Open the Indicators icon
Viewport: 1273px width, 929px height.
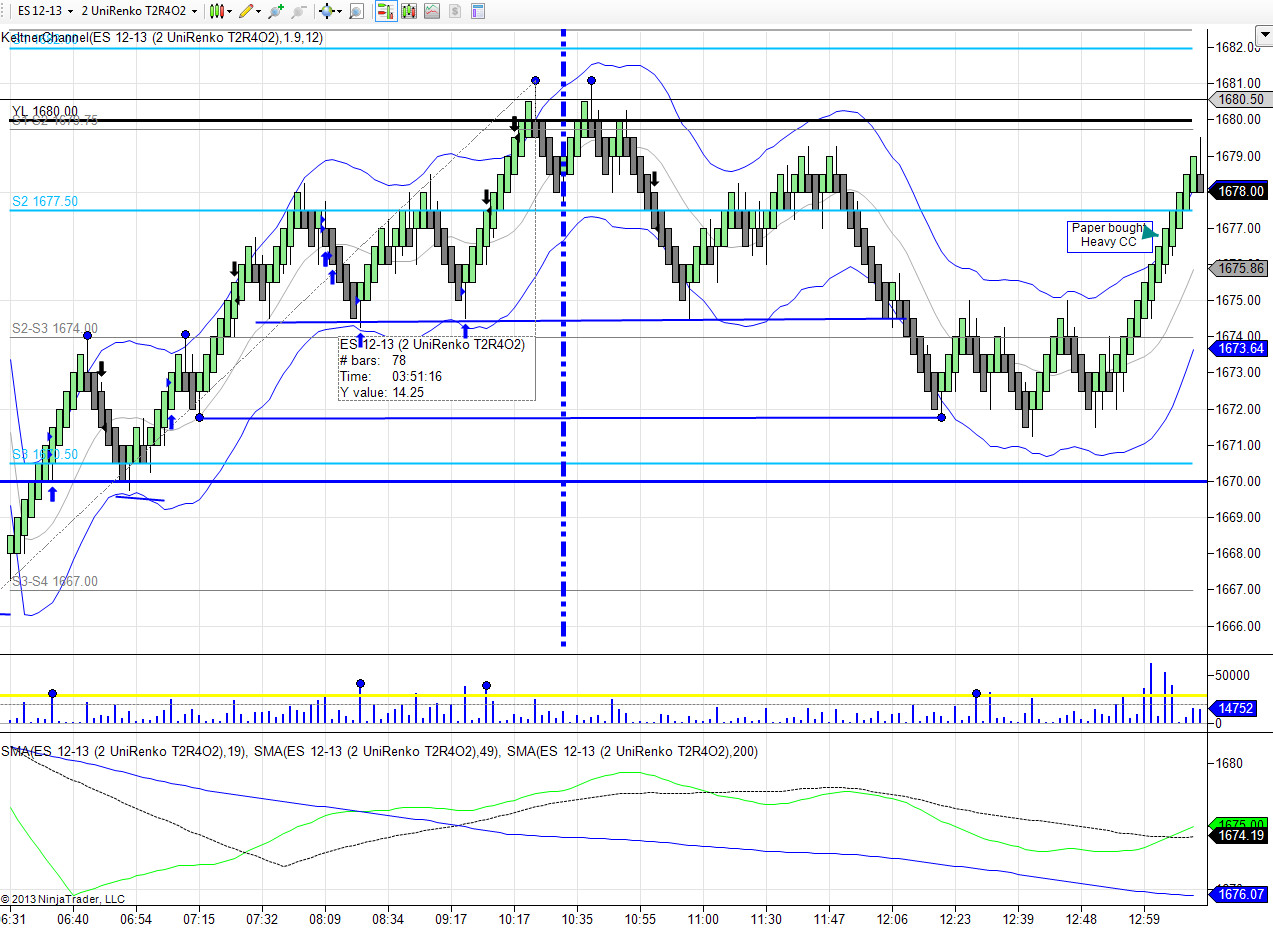pyautogui.click(x=432, y=11)
